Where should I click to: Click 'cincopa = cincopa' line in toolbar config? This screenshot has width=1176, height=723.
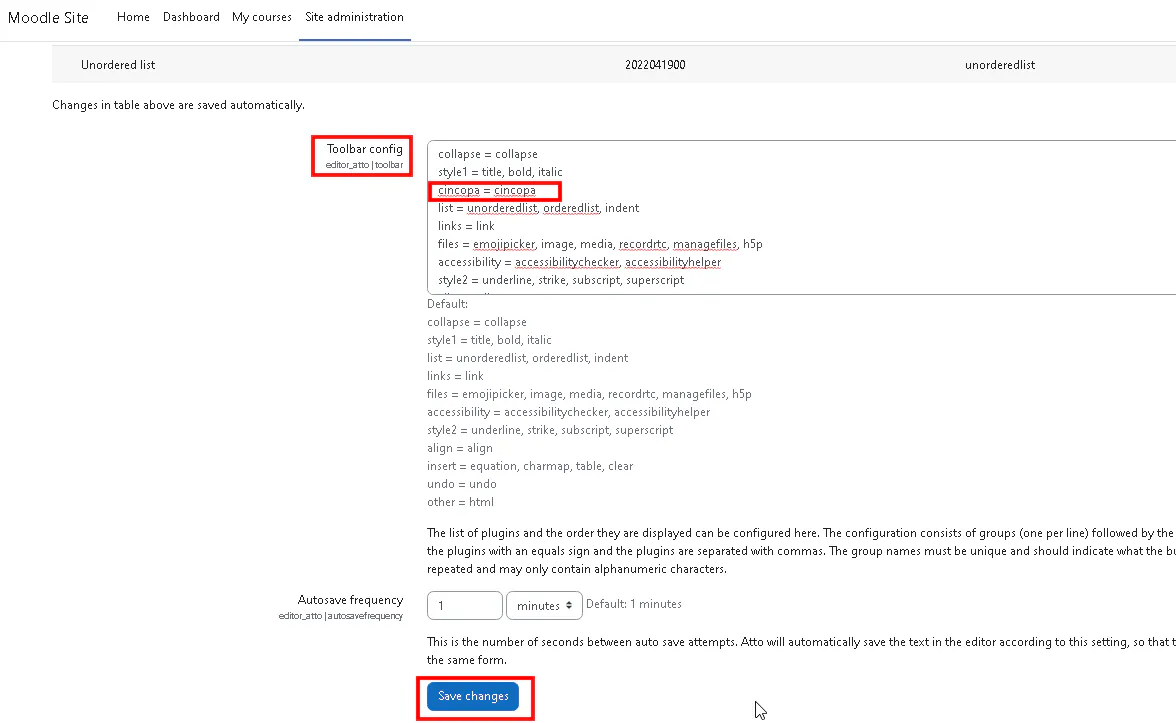tap(487, 190)
